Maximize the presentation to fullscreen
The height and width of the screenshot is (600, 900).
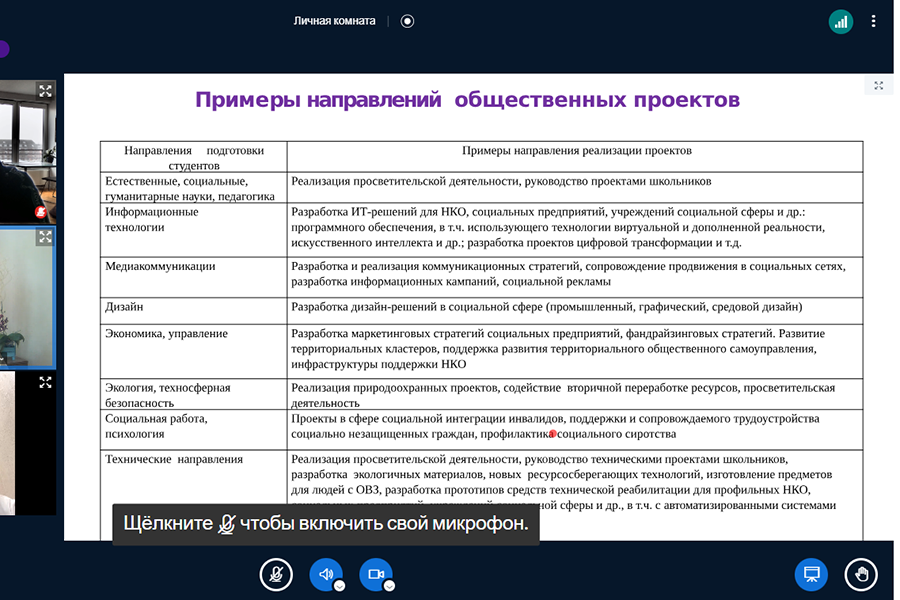pyautogui.click(x=878, y=86)
